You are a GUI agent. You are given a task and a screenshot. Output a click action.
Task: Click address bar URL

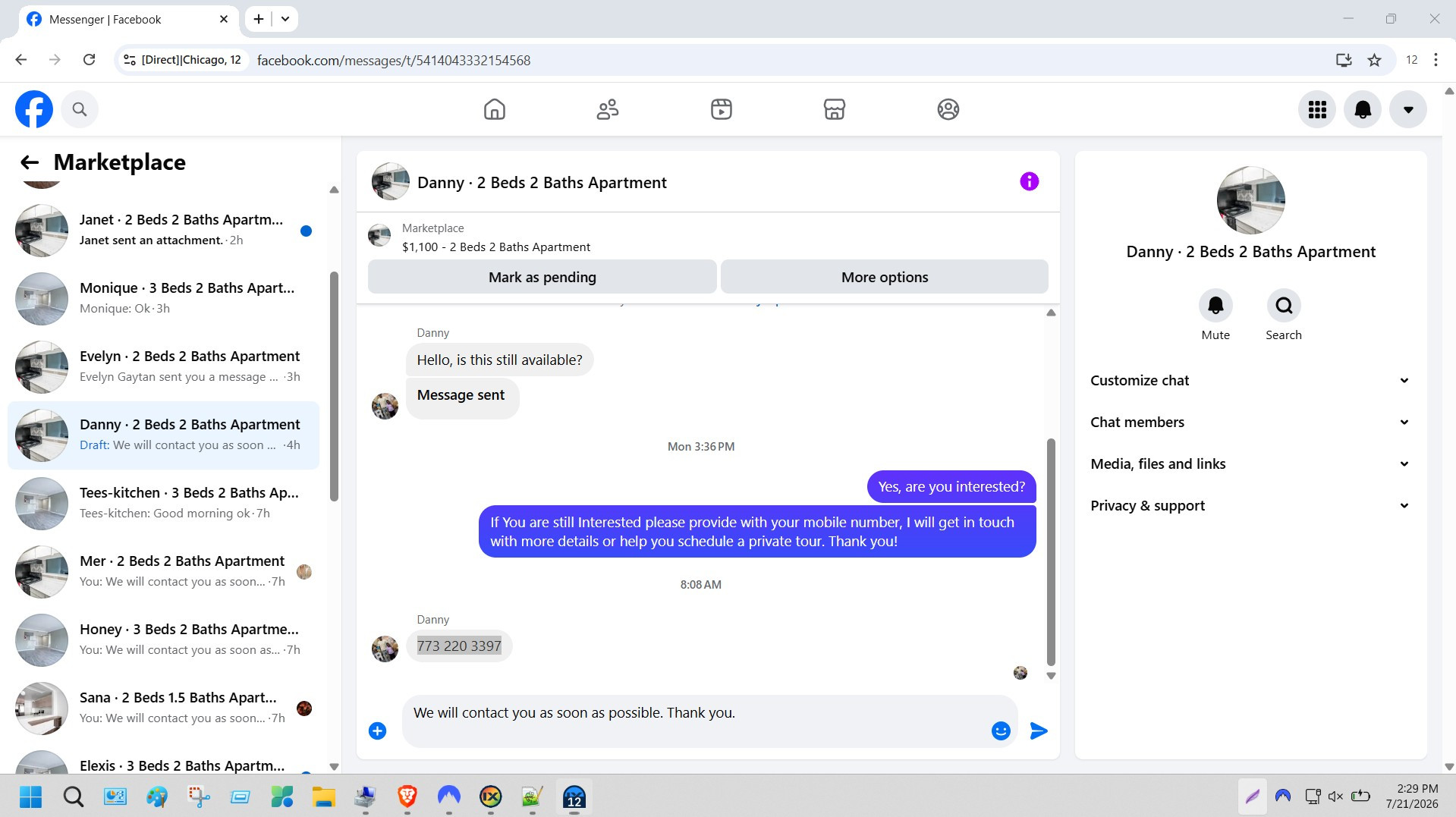point(394,61)
